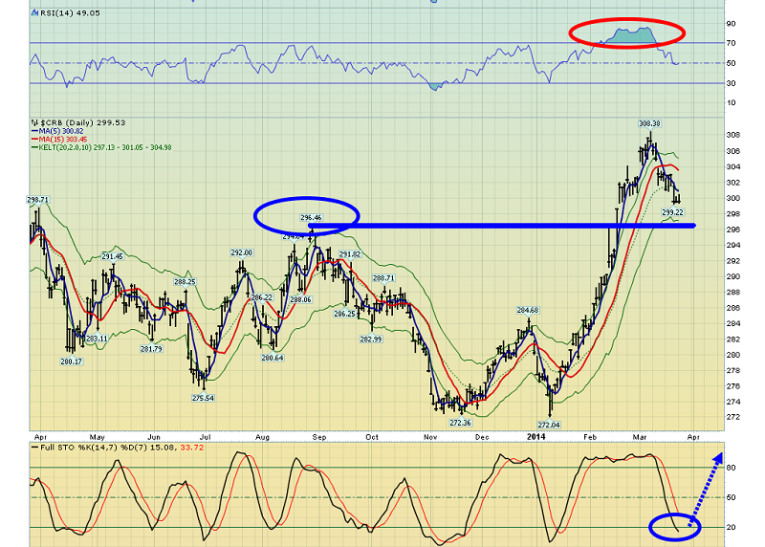Click the KELT channel legend entry
This screenshot has width=765, height=547.
[x=101, y=149]
